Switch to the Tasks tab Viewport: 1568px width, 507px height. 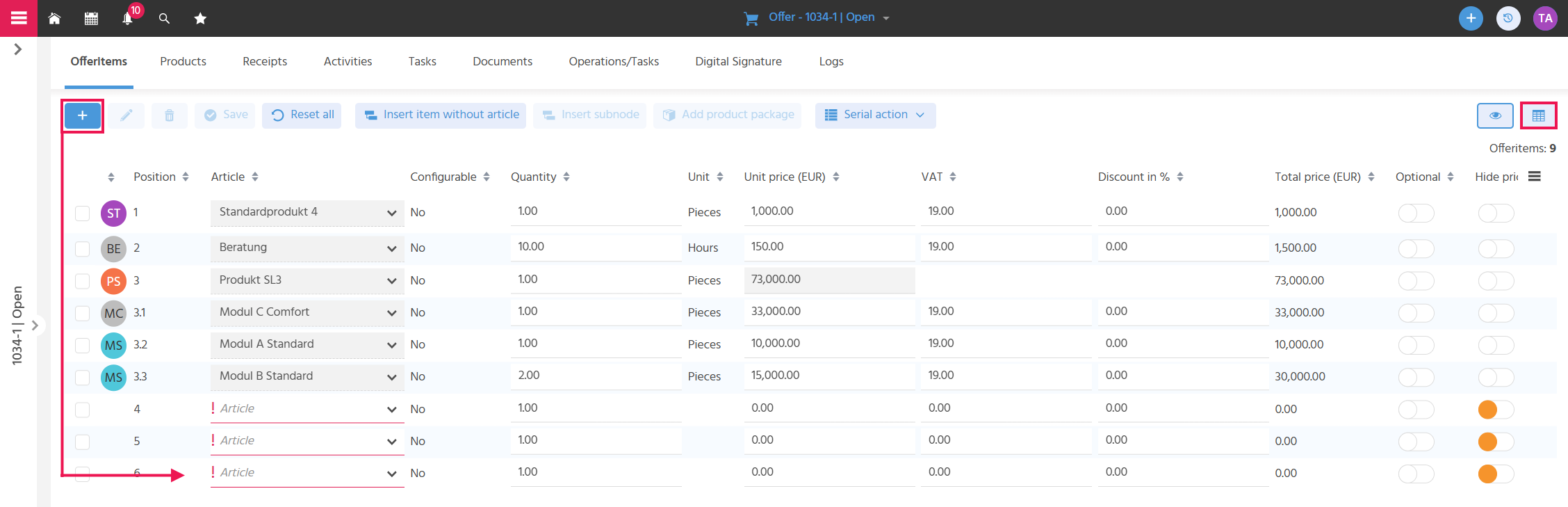422,61
